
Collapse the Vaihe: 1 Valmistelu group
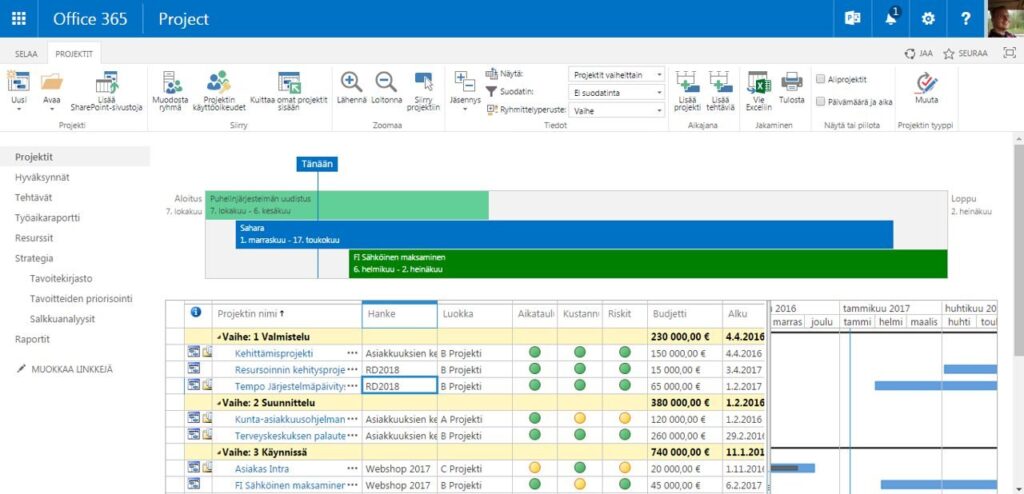coord(219,337)
